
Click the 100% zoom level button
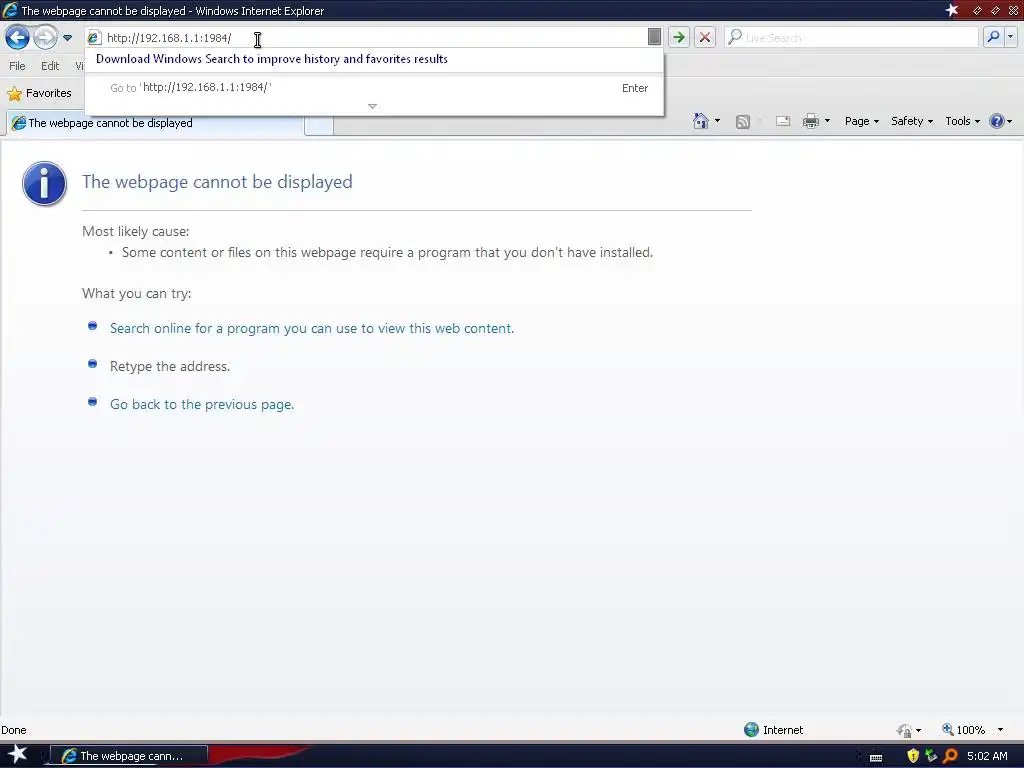click(963, 729)
